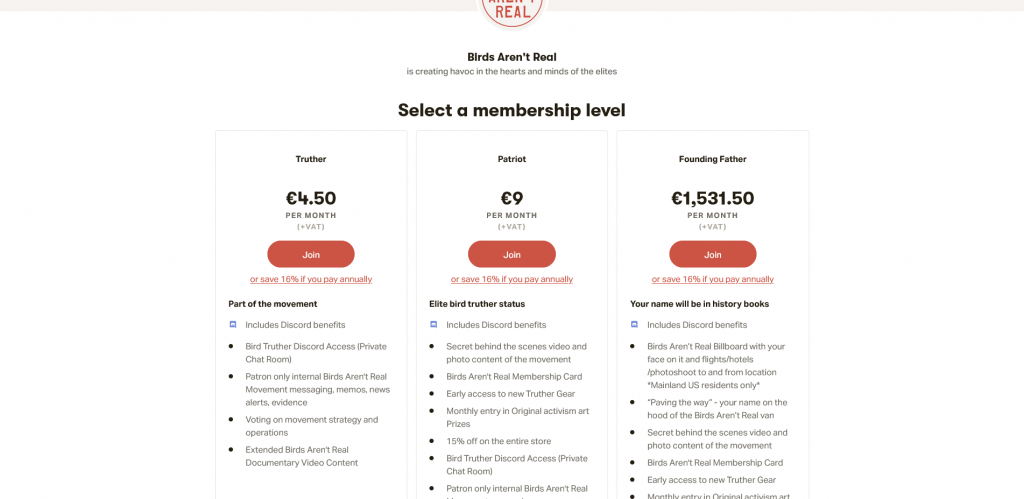This screenshot has height=499, width=1024.
Task: Click the Founding Father tier title
Action: click(712, 159)
